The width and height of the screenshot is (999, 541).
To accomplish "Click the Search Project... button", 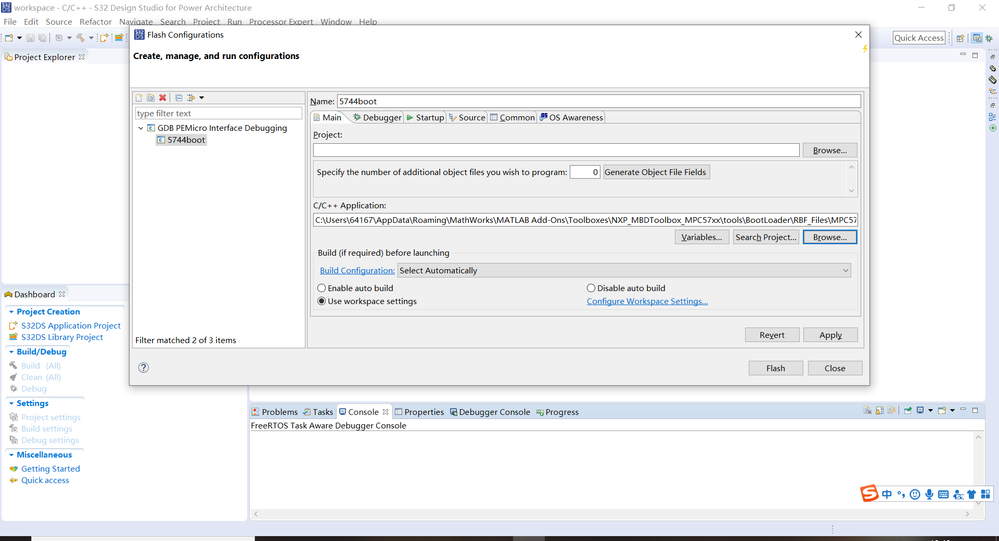I will click(766, 237).
